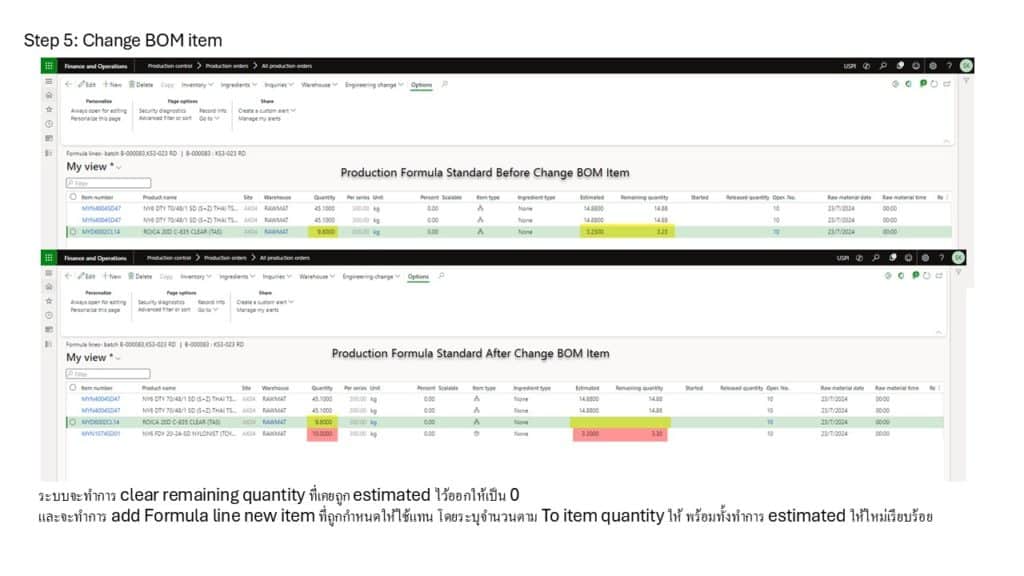1024x576 pixels.
Task: Click Personalize this page in Before Change screenshot
Action: [x=95, y=119]
